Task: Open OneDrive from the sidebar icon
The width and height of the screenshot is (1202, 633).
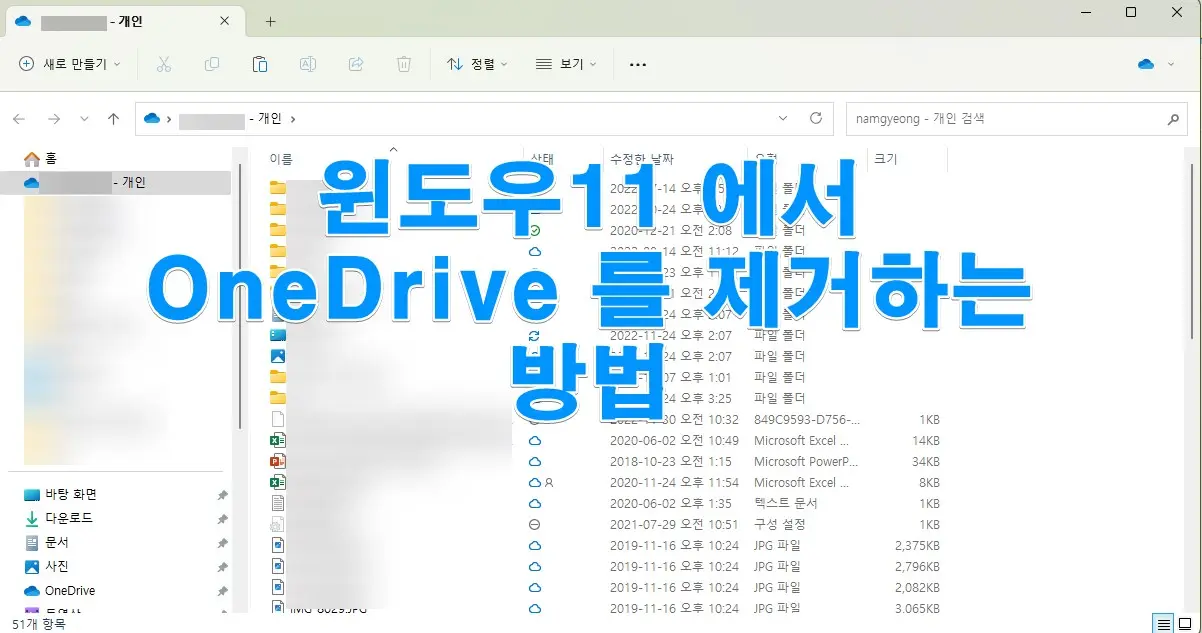Action: pos(31,590)
